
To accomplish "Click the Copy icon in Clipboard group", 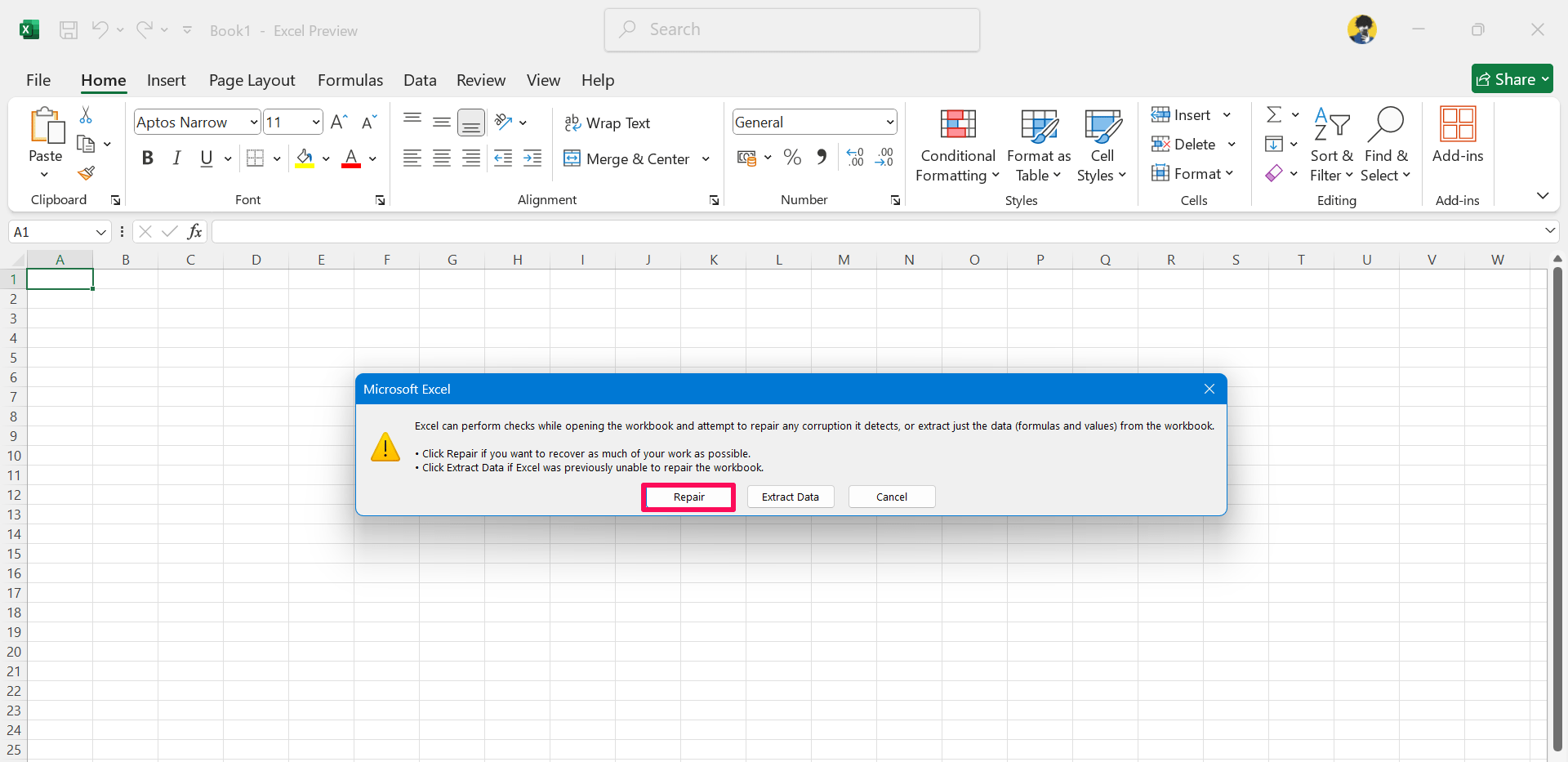I will coord(86,145).
